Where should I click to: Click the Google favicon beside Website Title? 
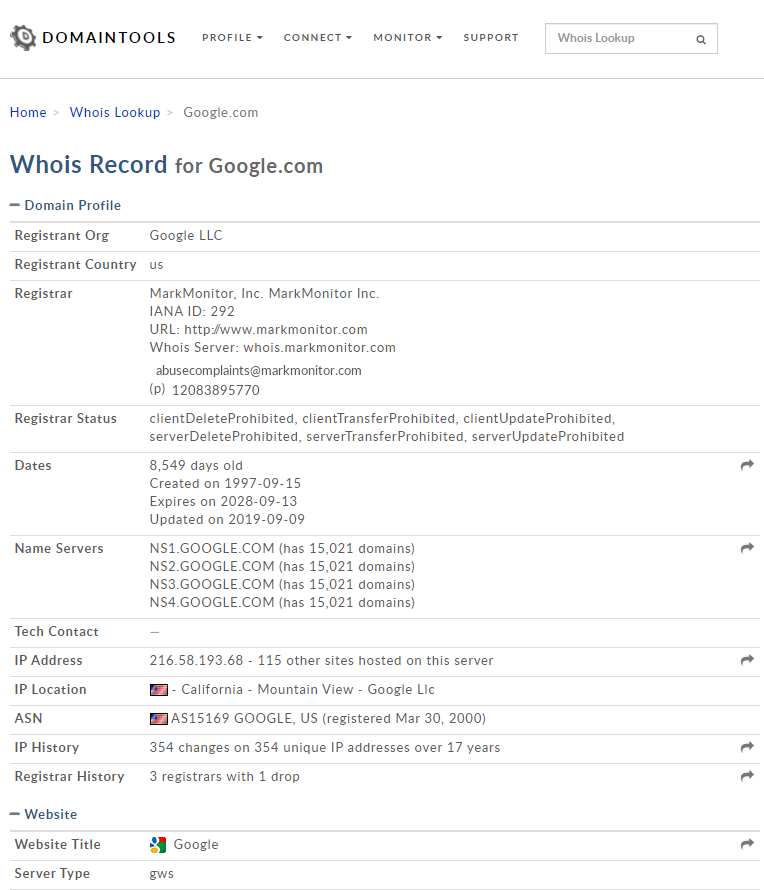pos(158,845)
